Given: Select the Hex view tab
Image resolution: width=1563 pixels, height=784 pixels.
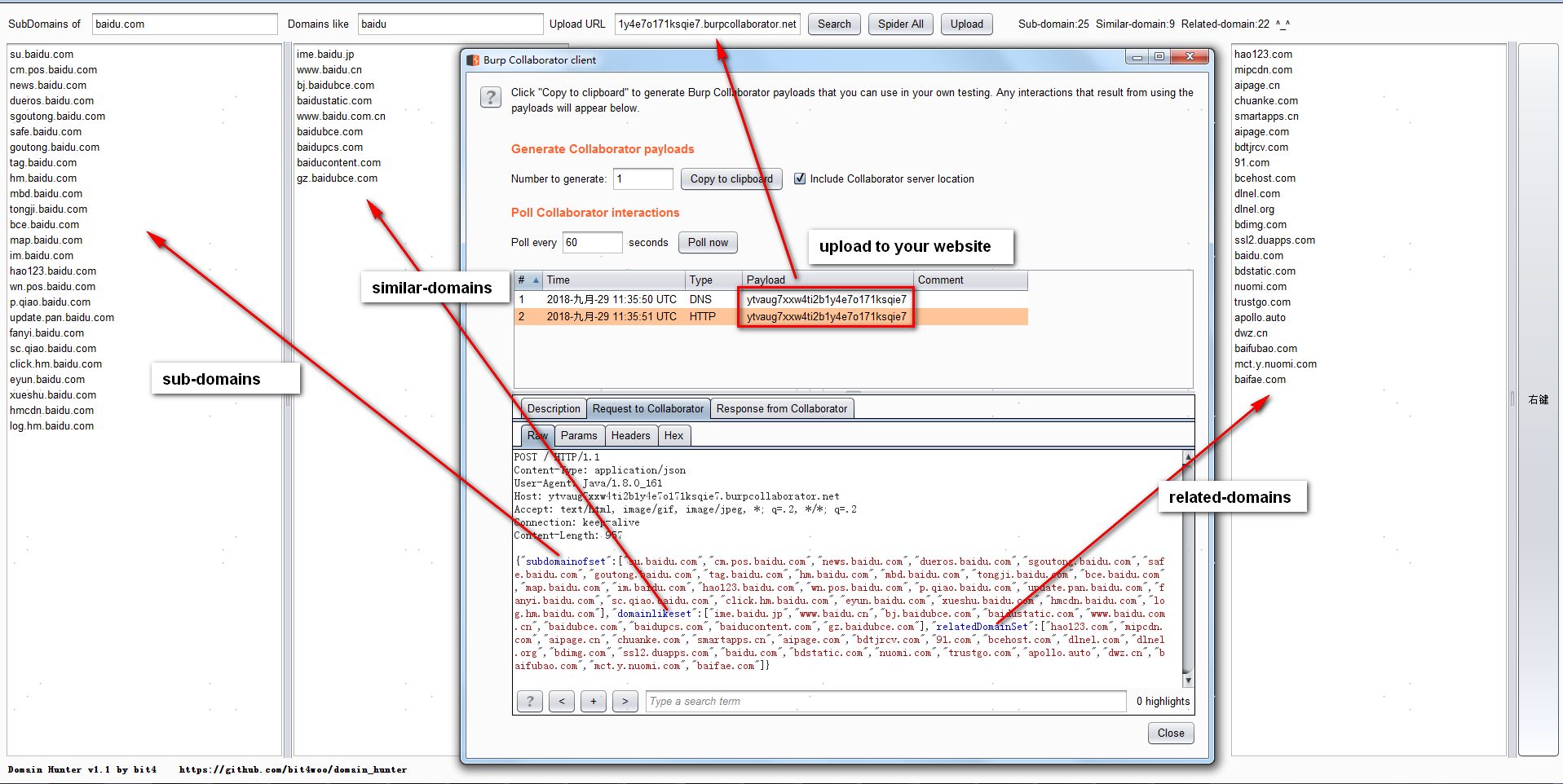Looking at the screenshot, I should [x=673, y=435].
